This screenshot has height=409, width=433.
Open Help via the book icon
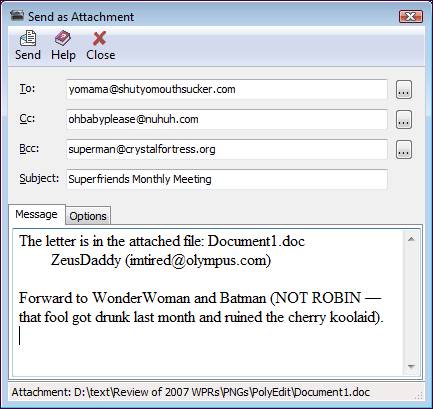63,38
